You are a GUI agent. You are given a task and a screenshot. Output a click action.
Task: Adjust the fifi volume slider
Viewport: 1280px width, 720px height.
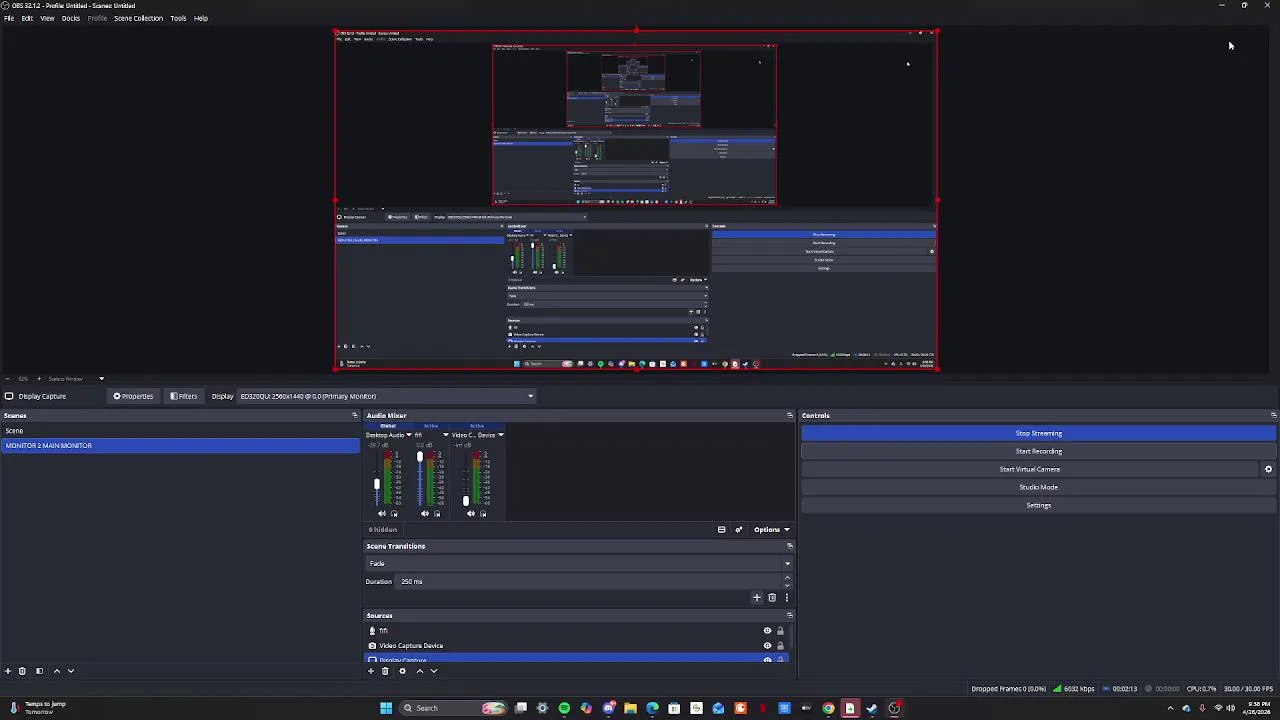[420, 457]
